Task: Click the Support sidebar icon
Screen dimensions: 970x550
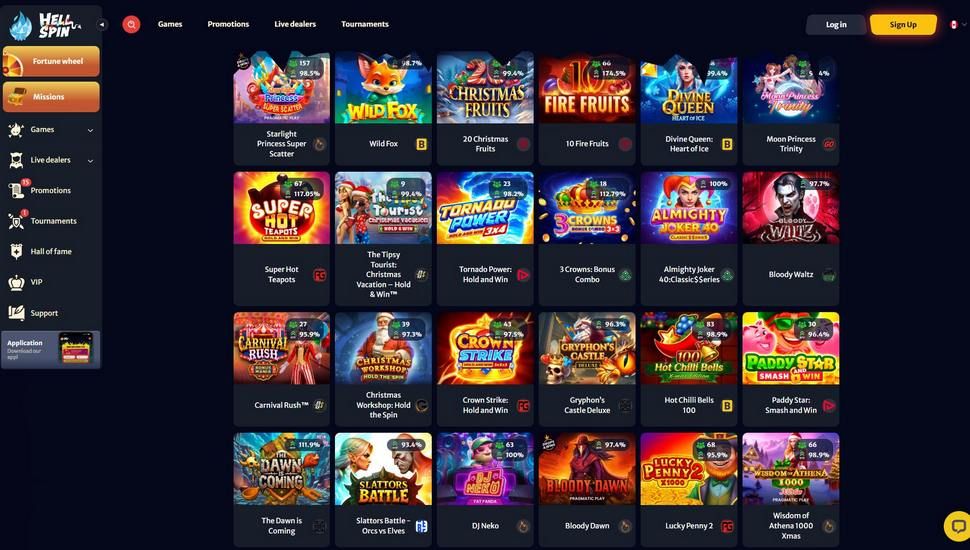Action: (17, 313)
